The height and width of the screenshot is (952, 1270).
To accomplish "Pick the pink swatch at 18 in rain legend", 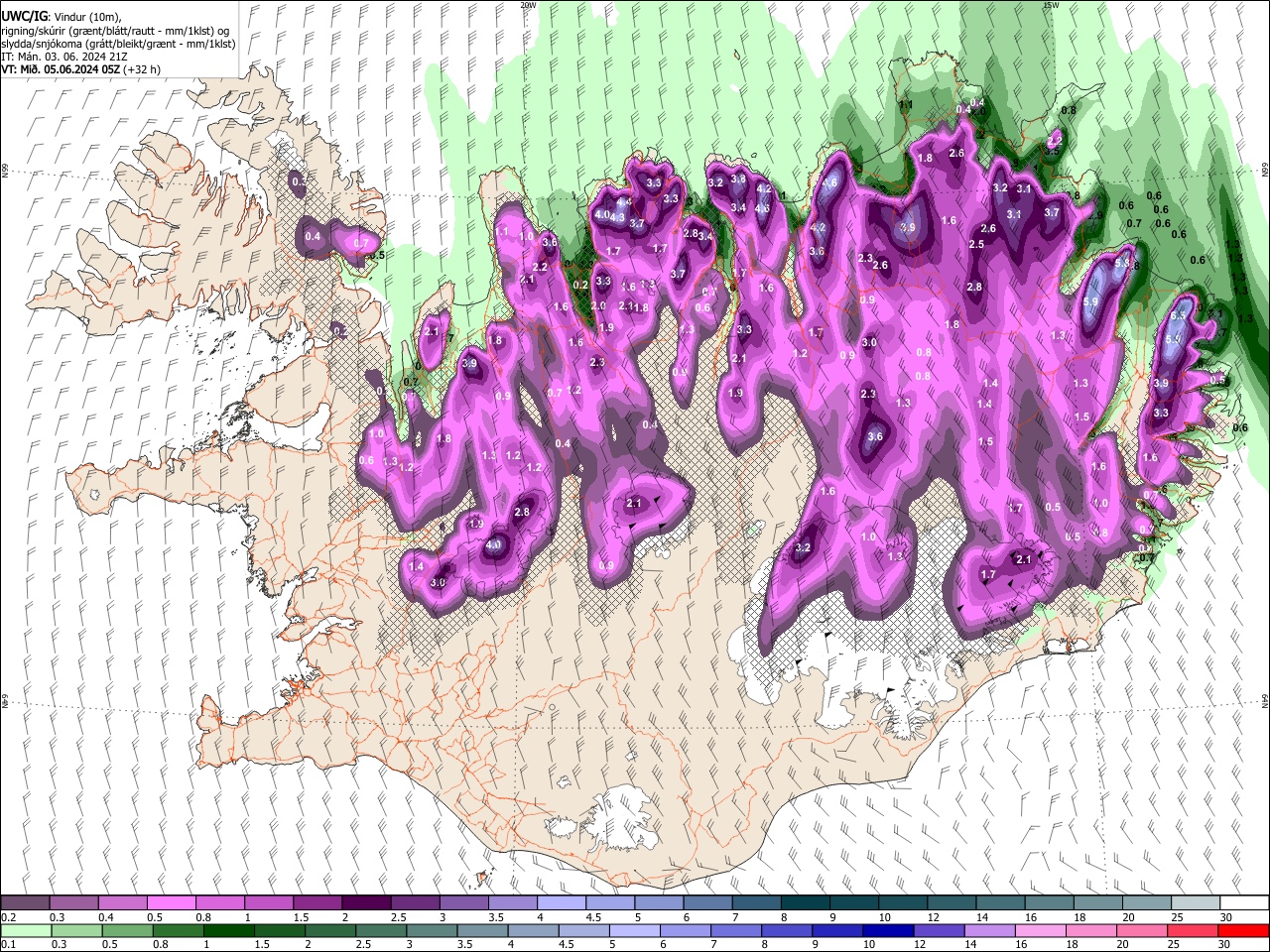I will click(1091, 930).
